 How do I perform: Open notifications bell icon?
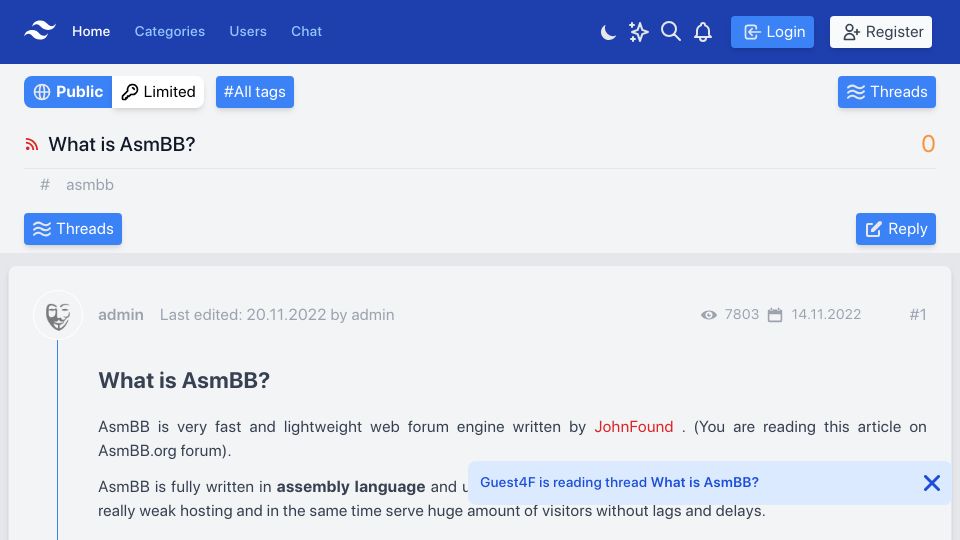click(703, 32)
